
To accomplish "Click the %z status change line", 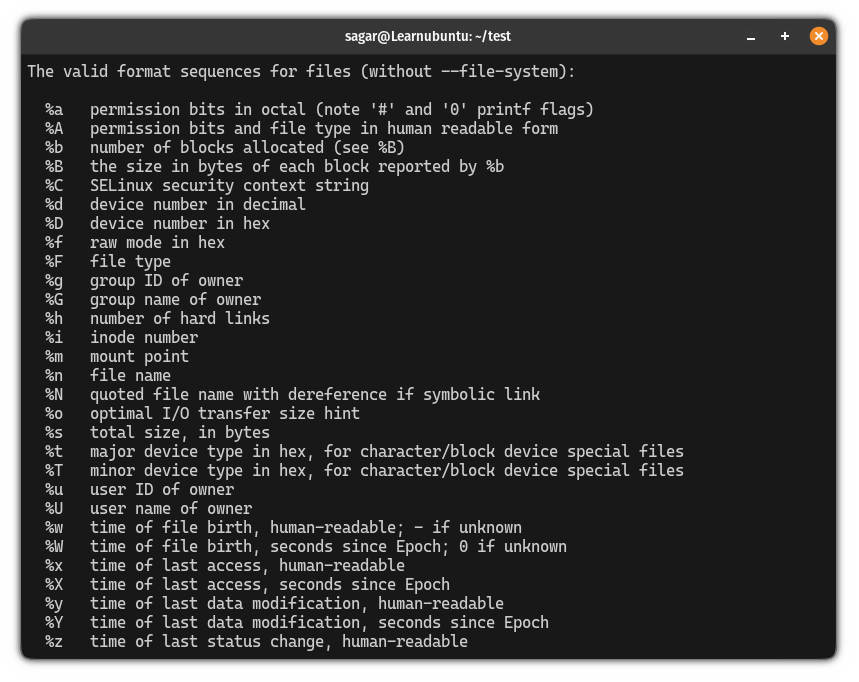I will pos(250,641).
